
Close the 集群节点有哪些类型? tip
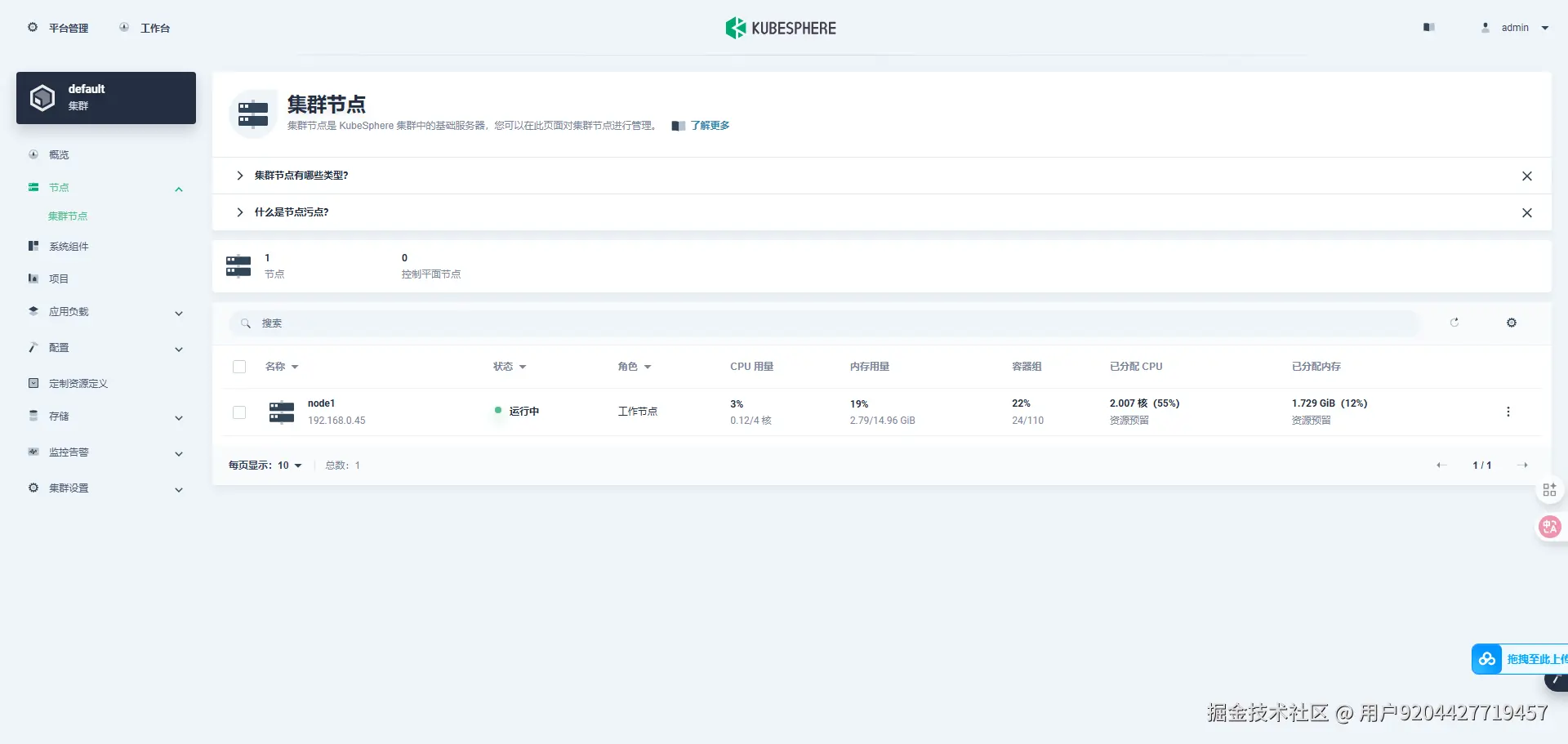(1527, 176)
